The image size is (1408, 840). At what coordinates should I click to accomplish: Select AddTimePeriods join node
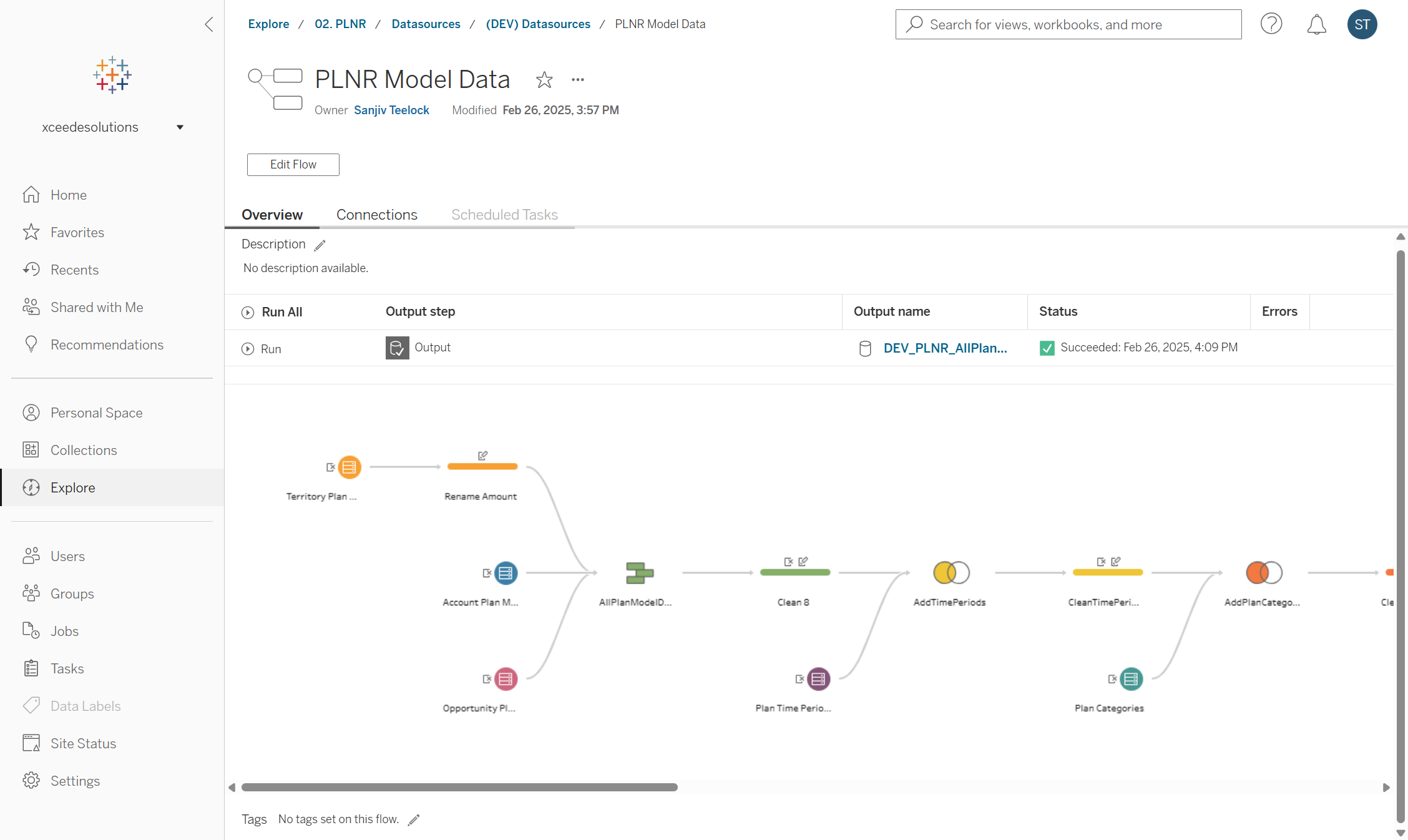[951, 572]
